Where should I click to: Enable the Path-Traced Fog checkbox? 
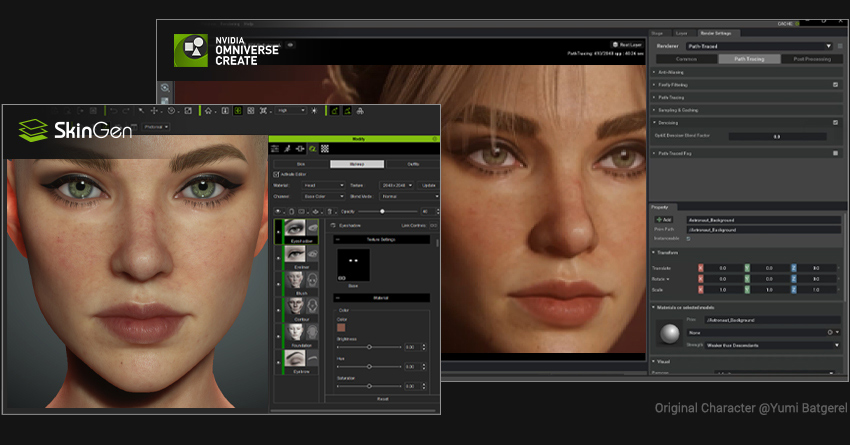(835, 153)
